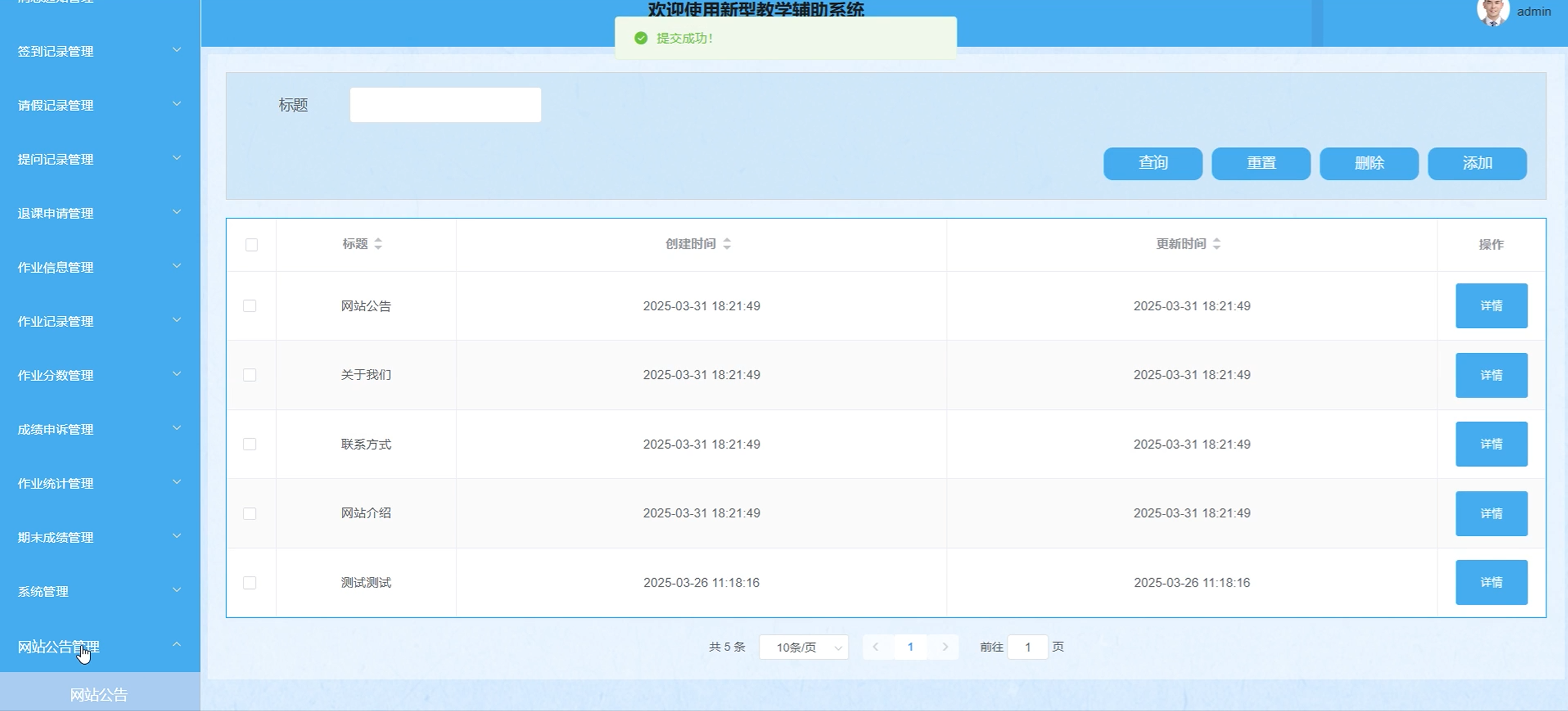
Task: Go to previous page arrow
Action: click(876, 647)
